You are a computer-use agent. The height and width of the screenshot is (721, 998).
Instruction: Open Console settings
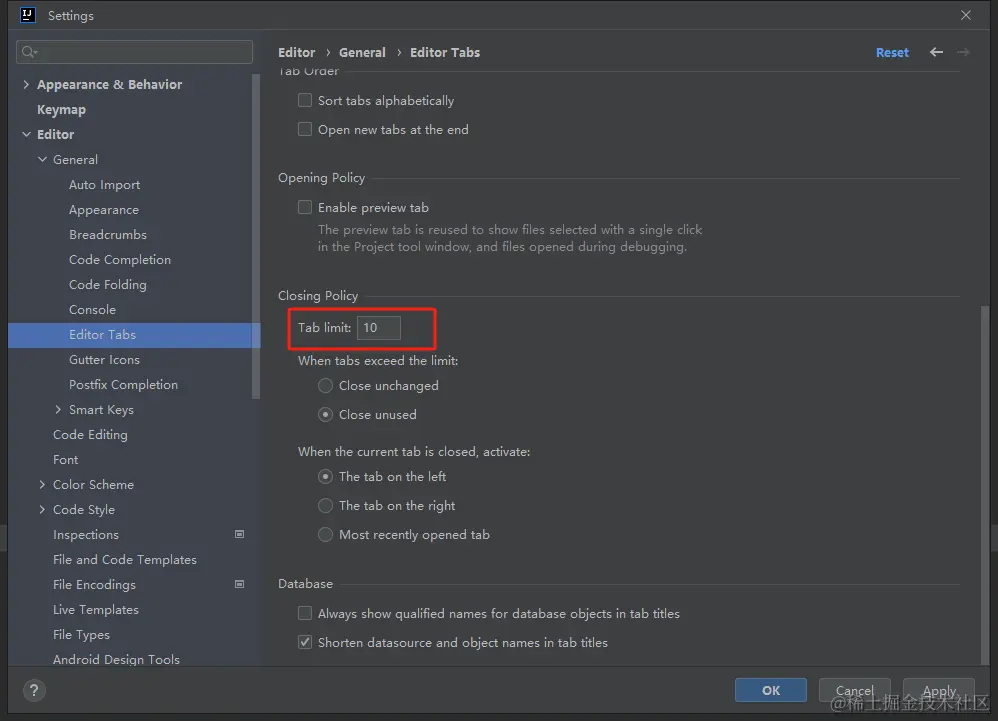tap(92, 309)
